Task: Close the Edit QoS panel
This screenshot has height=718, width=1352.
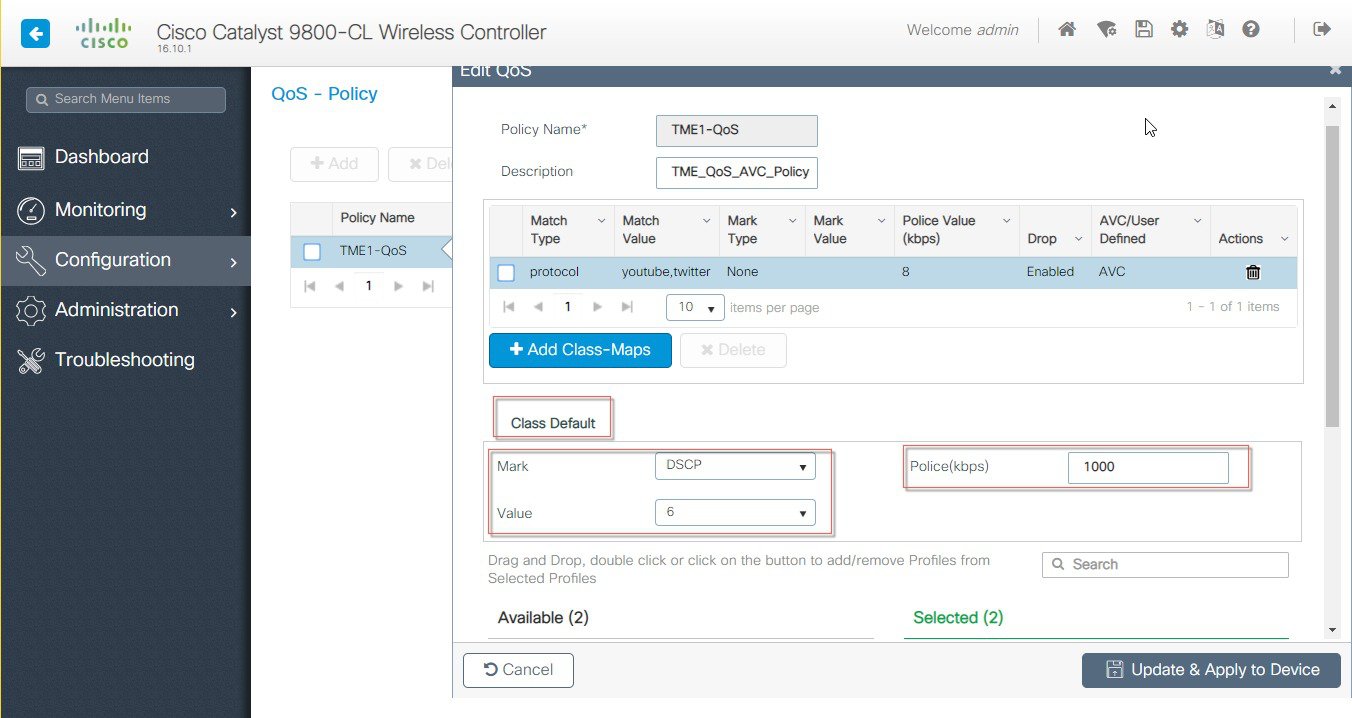Action: point(1335,70)
